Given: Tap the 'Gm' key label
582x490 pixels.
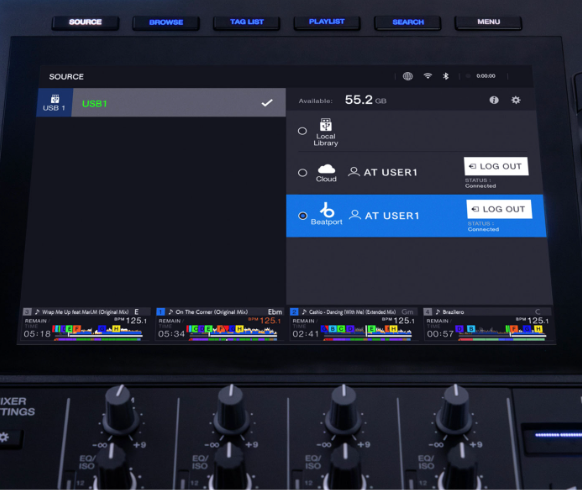Looking at the screenshot, I should pos(407,312).
